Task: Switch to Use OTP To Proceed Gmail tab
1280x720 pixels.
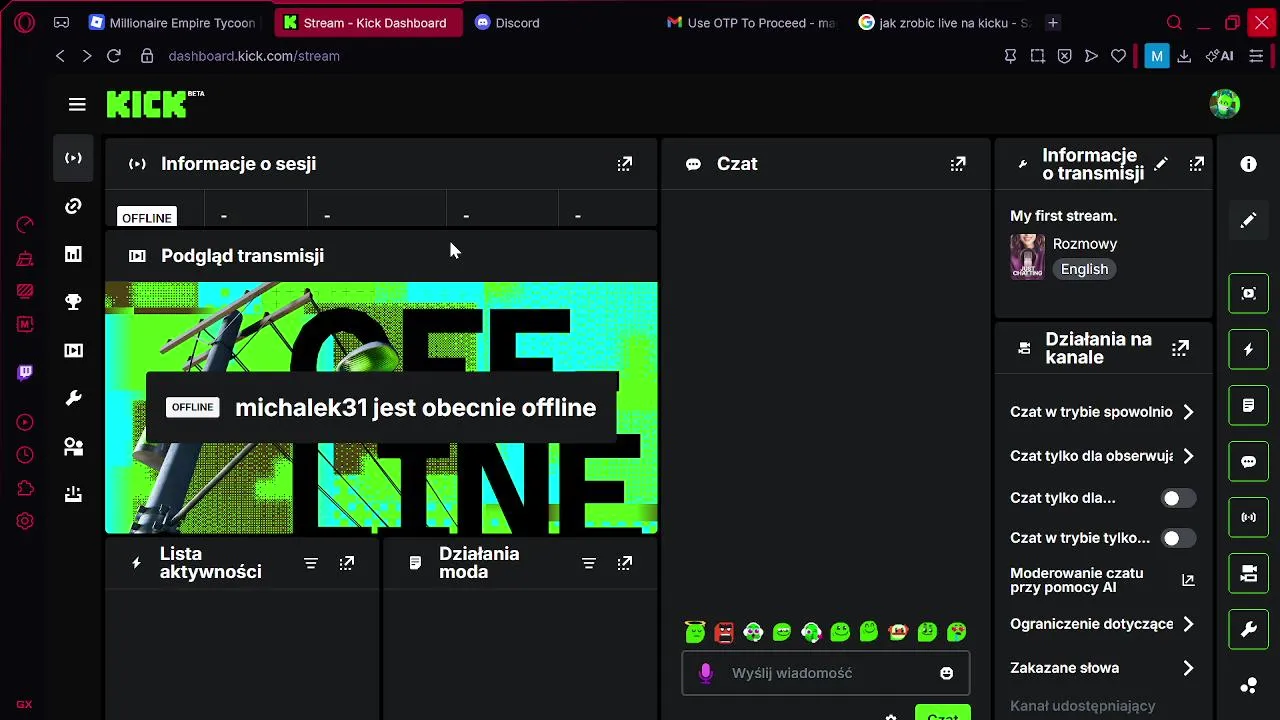Action: [752, 22]
